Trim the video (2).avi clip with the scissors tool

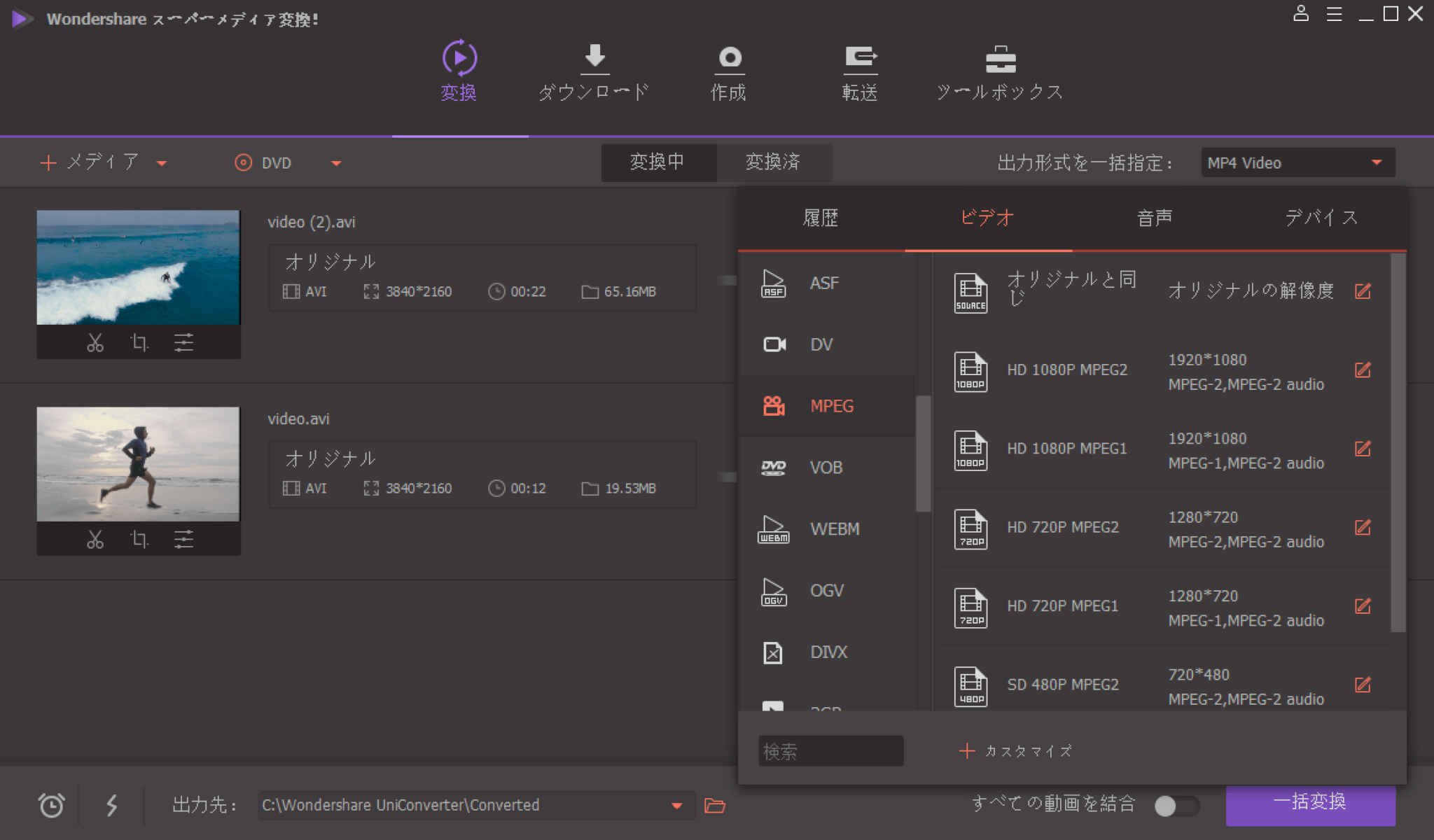(95, 343)
